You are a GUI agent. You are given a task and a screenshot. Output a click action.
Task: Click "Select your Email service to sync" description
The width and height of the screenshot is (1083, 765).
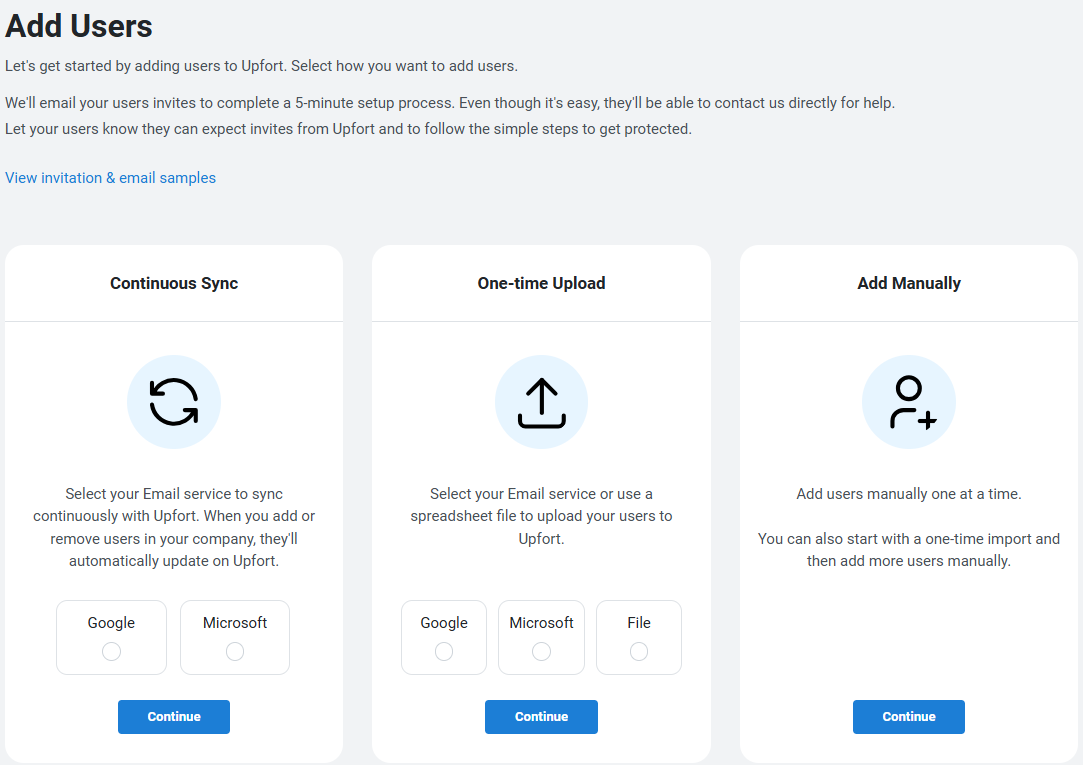click(x=174, y=527)
